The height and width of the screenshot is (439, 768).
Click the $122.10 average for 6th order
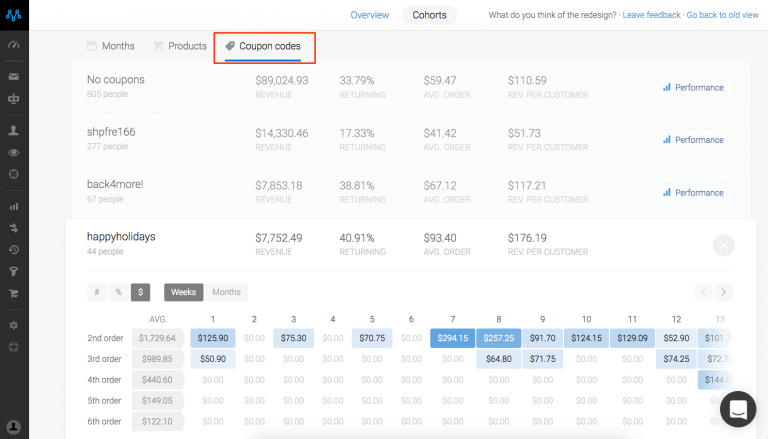[157, 421]
